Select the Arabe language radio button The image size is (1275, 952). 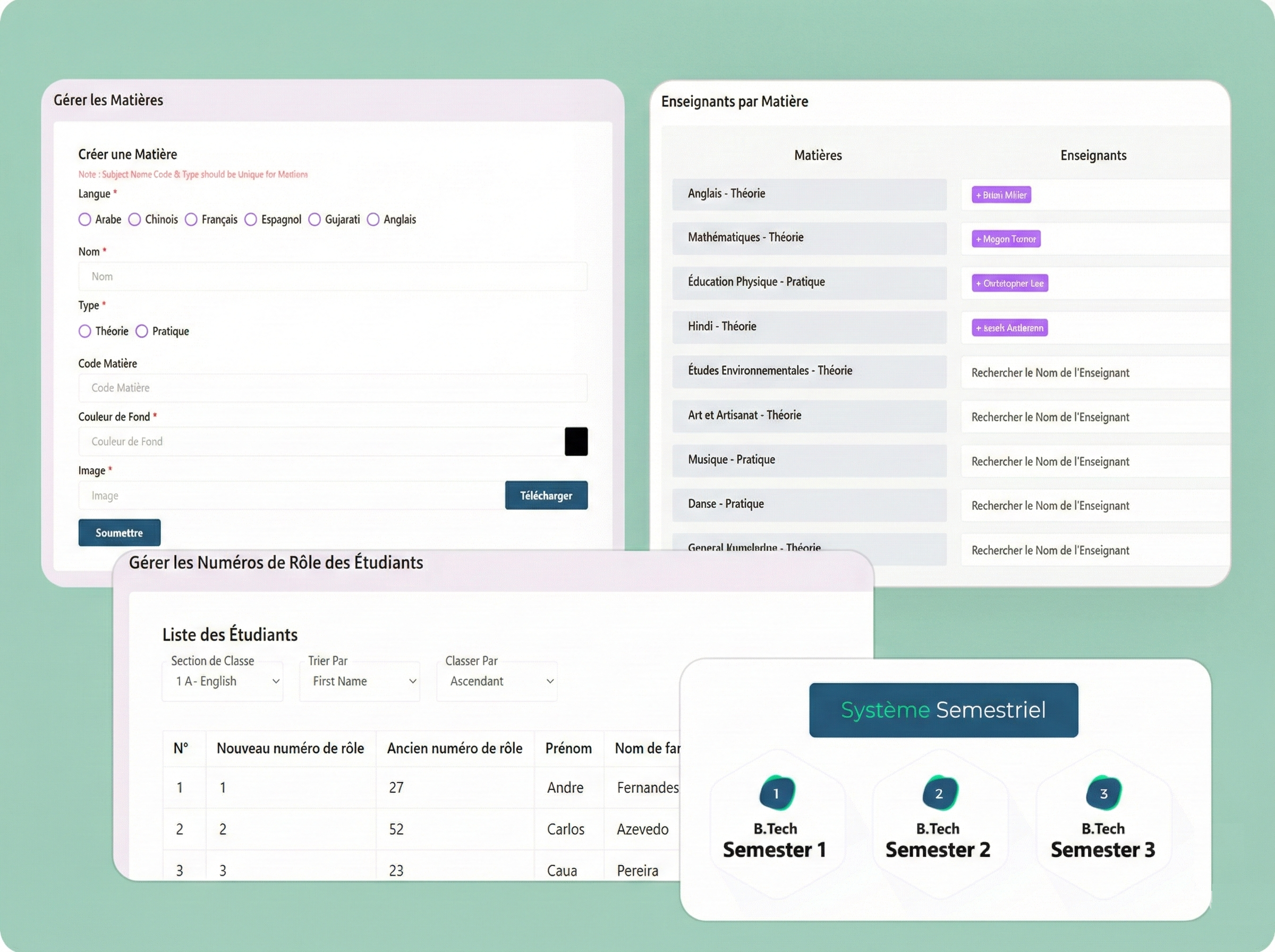tap(84, 219)
